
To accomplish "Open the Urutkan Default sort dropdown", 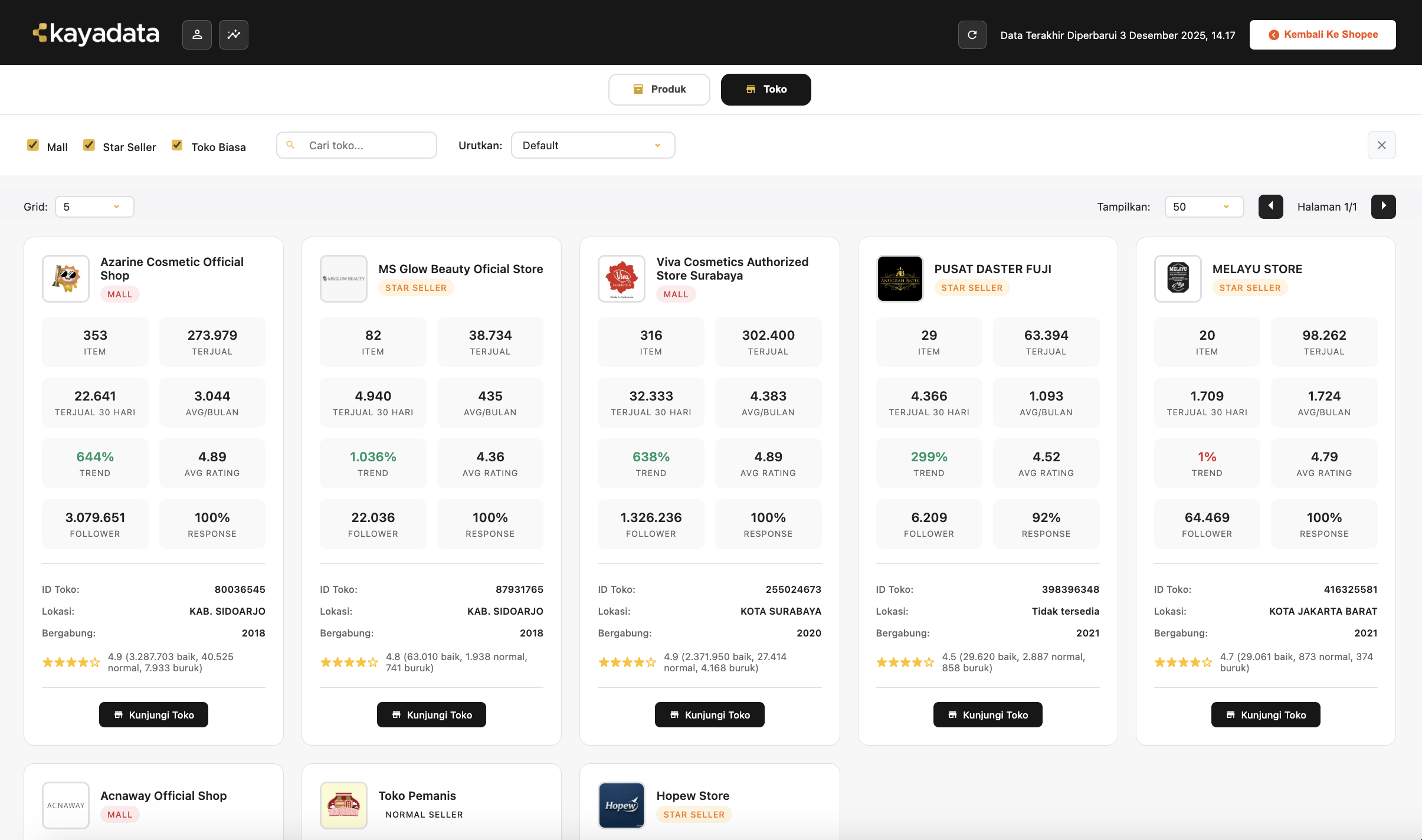I will [x=592, y=145].
